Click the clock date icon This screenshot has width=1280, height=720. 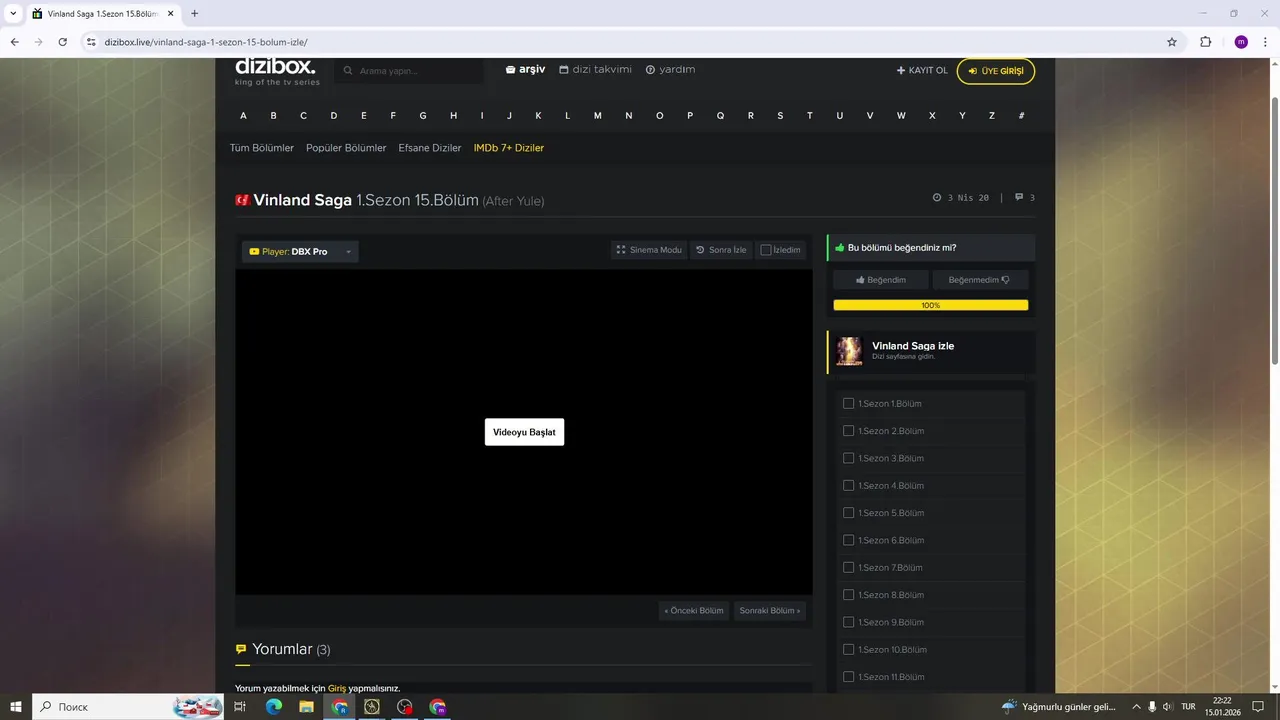(x=937, y=198)
